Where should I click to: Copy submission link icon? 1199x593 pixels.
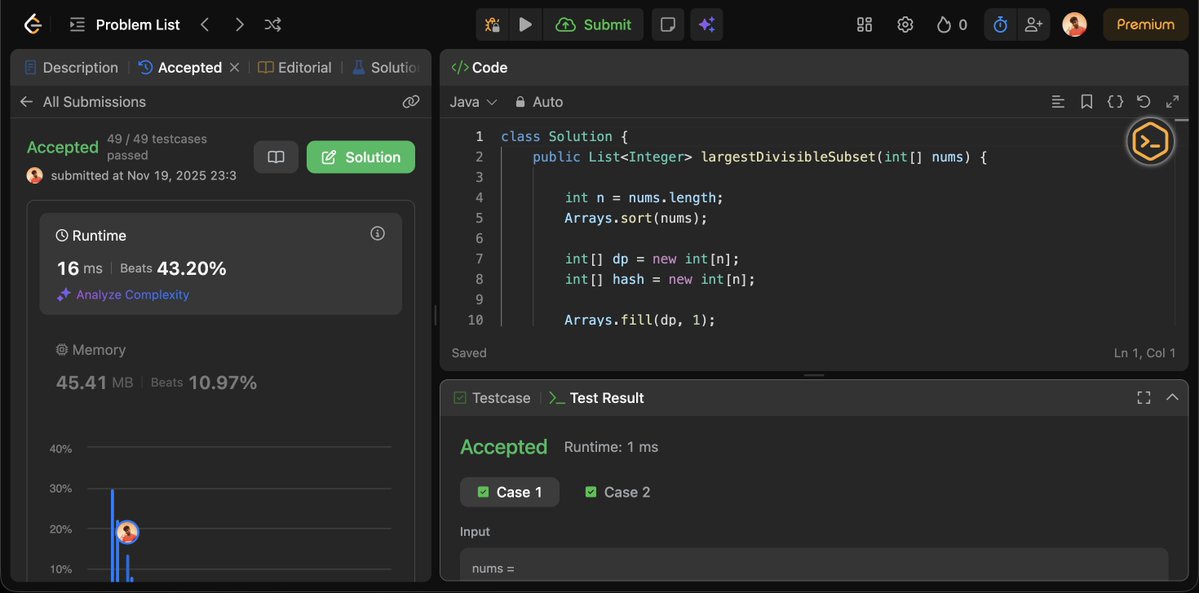(411, 102)
